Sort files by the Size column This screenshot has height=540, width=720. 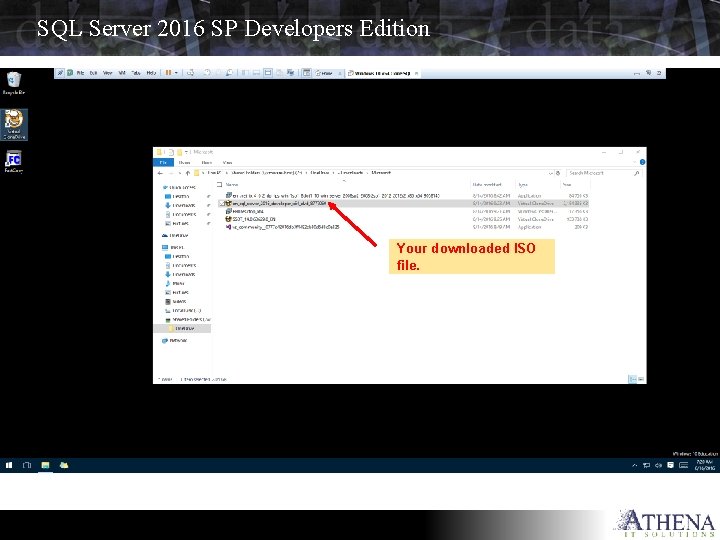coord(568,185)
